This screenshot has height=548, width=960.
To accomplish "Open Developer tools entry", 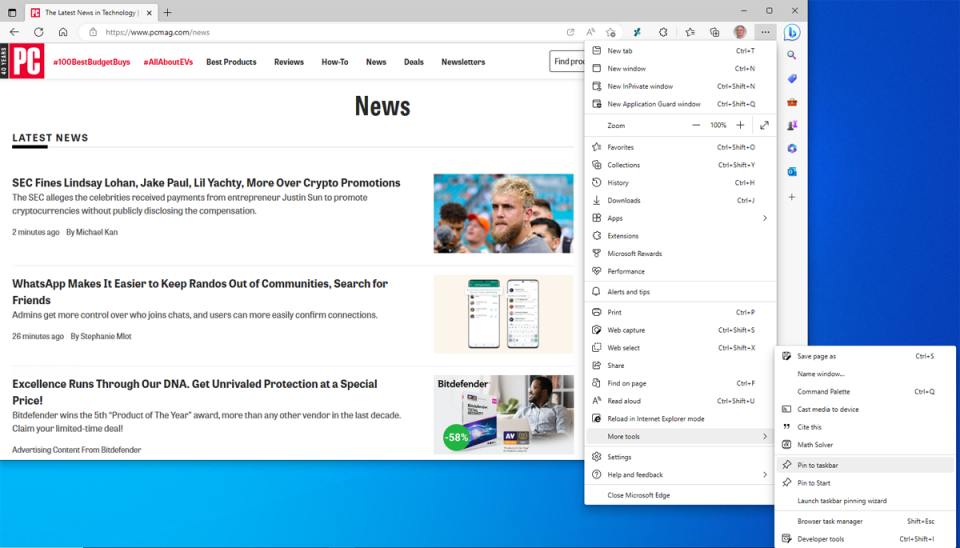I will (865, 539).
